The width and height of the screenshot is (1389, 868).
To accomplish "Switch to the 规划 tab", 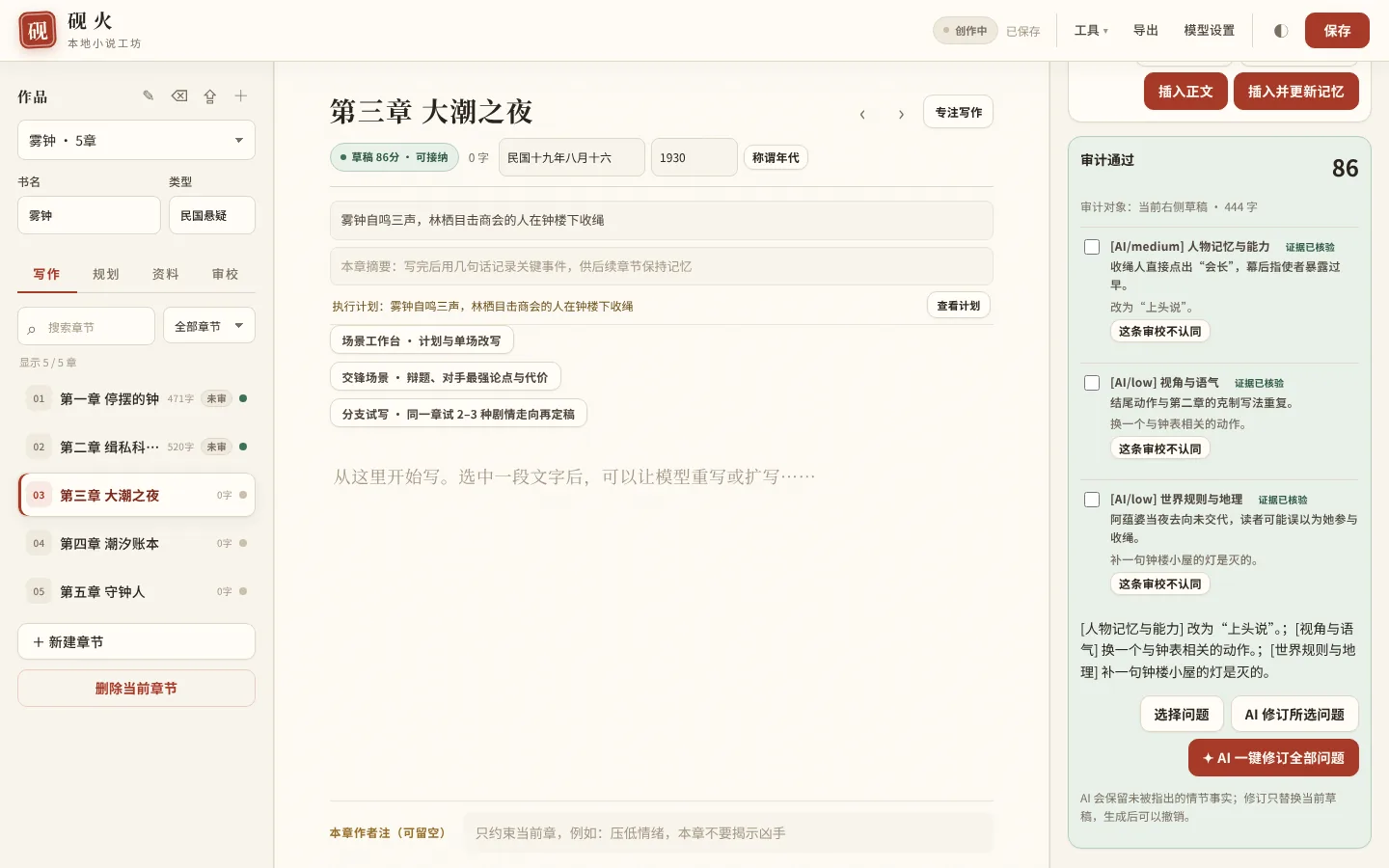I will (x=106, y=274).
